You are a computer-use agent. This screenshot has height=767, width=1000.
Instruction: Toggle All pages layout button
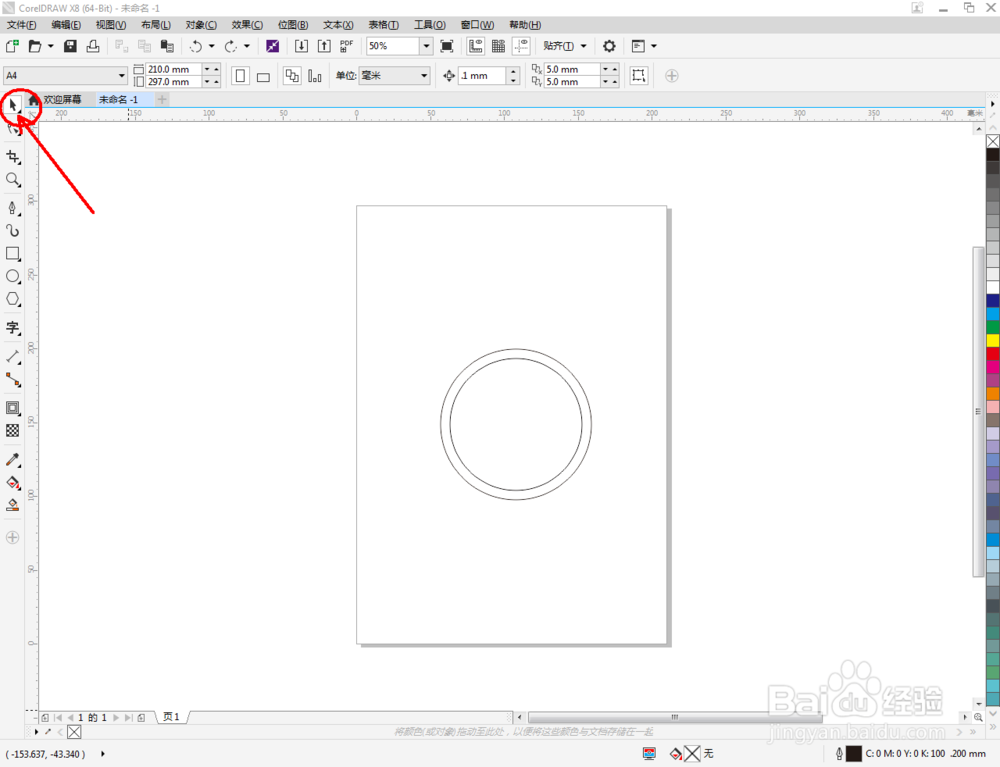point(292,76)
